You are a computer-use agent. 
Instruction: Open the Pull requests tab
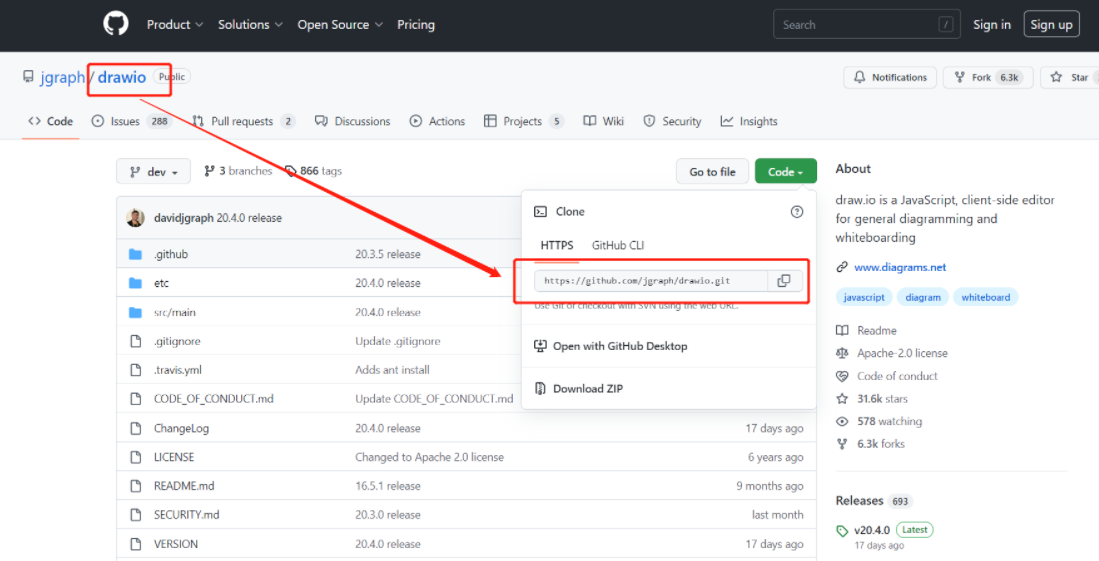click(x=243, y=121)
